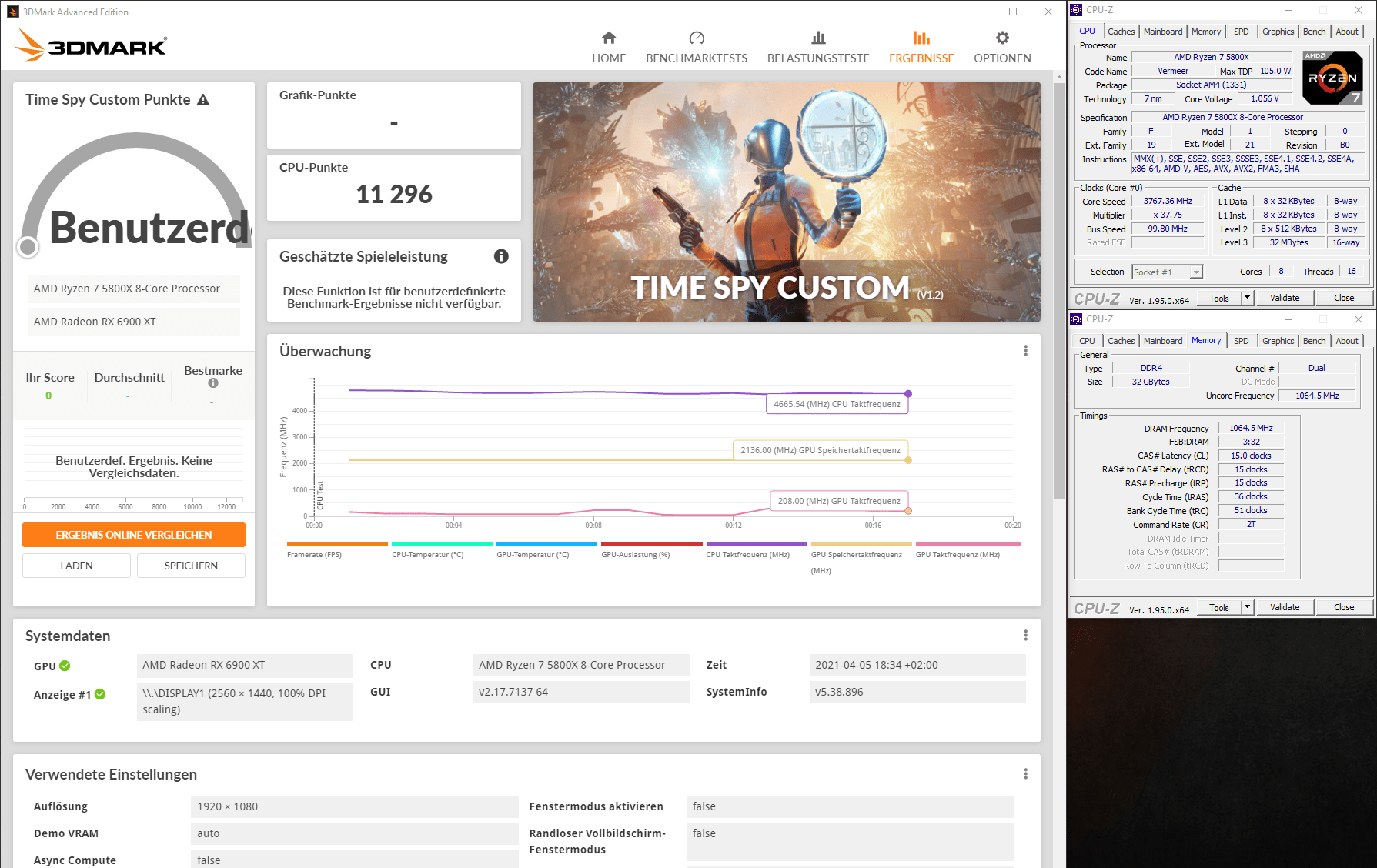Click Auflösung value 1920 × 1080
The width and height of the screenshot is (1377, 868).
click(355, 806)
